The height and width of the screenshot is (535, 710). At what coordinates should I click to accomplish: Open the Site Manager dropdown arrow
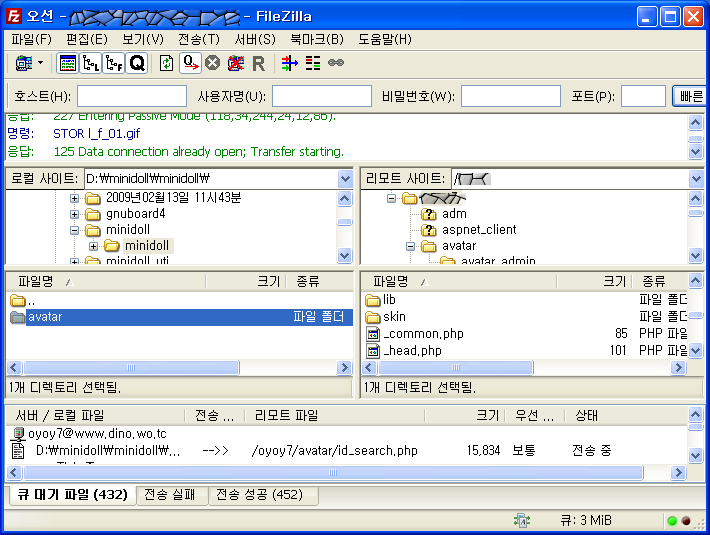point(40,62)
